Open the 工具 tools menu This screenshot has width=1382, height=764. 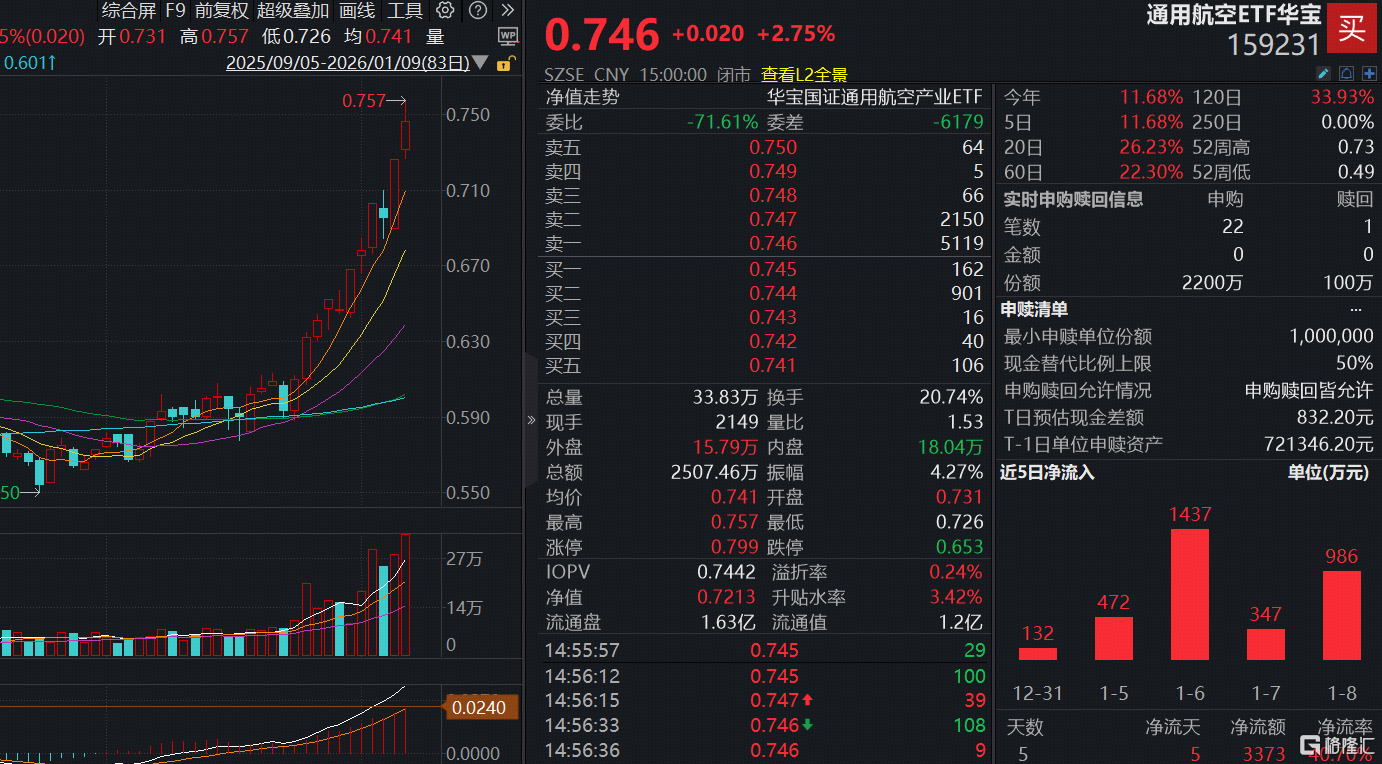[405, 11]
